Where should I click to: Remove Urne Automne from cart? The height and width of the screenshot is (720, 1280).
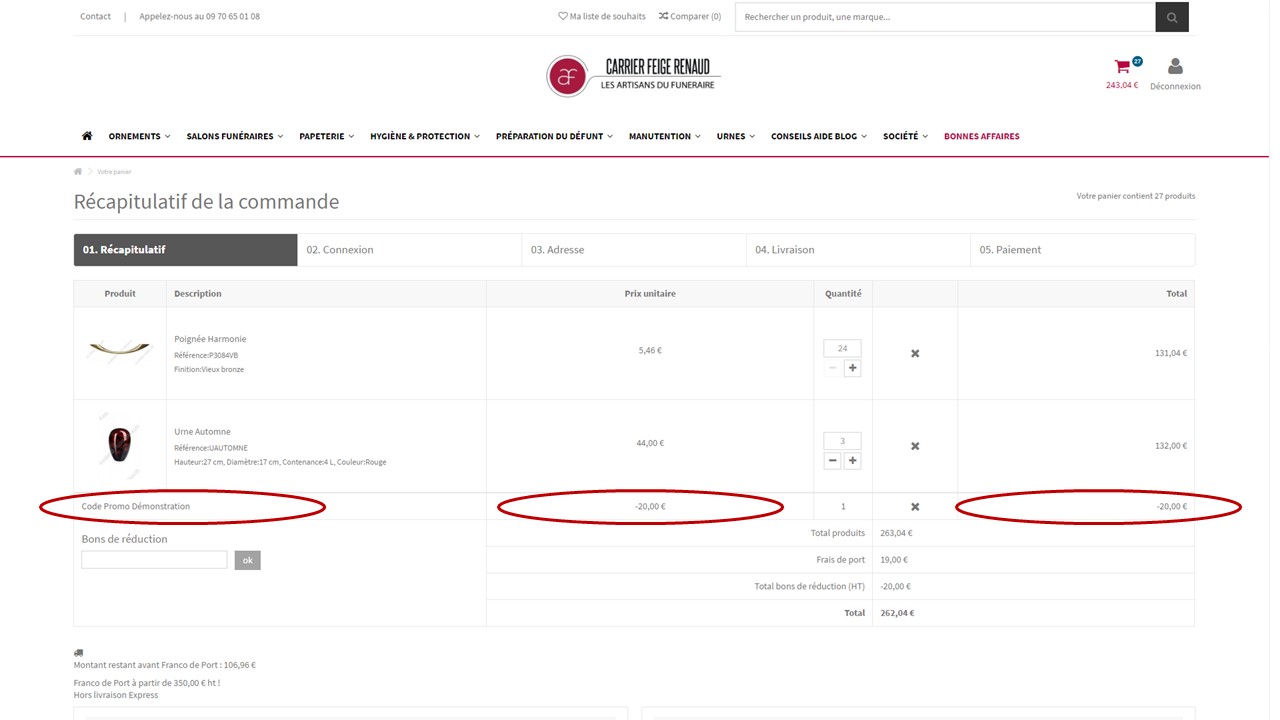tap(915, 446)
